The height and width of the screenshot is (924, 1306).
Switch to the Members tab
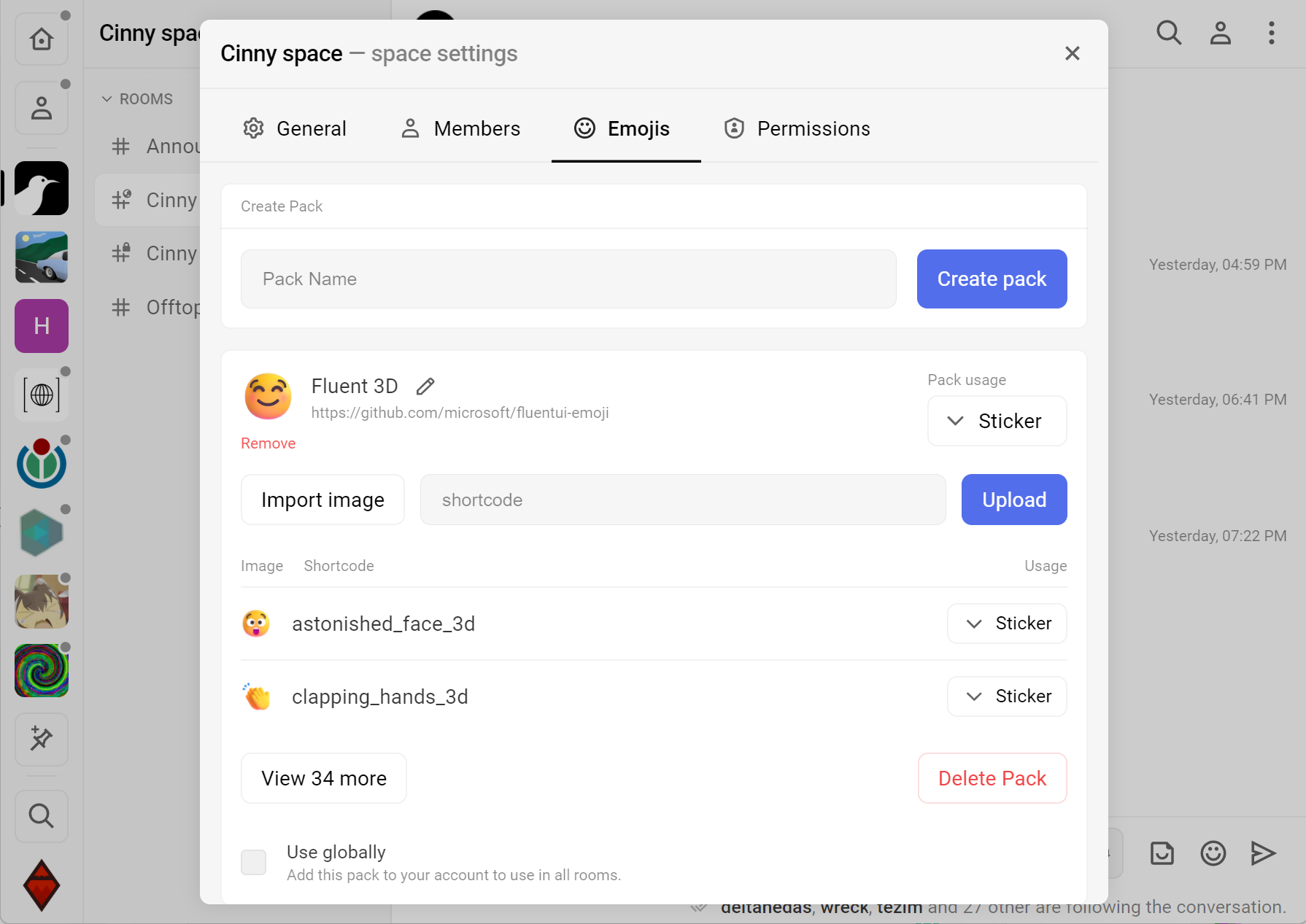[x=461, y=129]
